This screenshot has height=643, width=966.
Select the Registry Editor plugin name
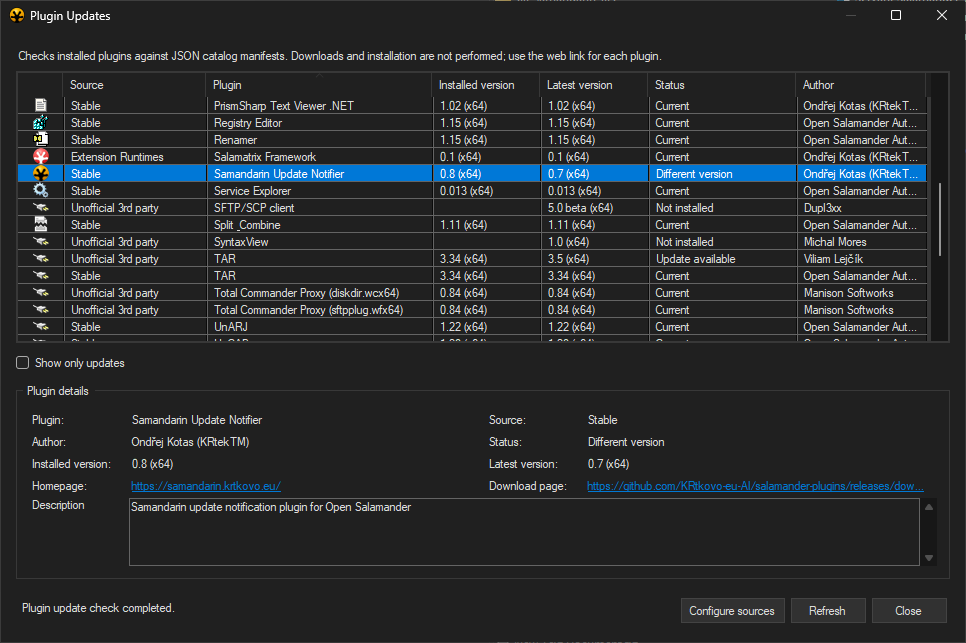coord(248,123)
